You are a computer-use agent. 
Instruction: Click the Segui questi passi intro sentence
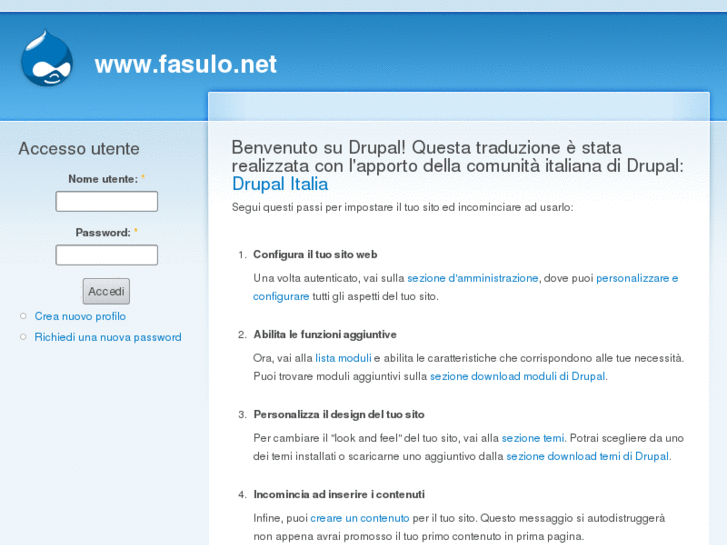[x=402, y=207]
